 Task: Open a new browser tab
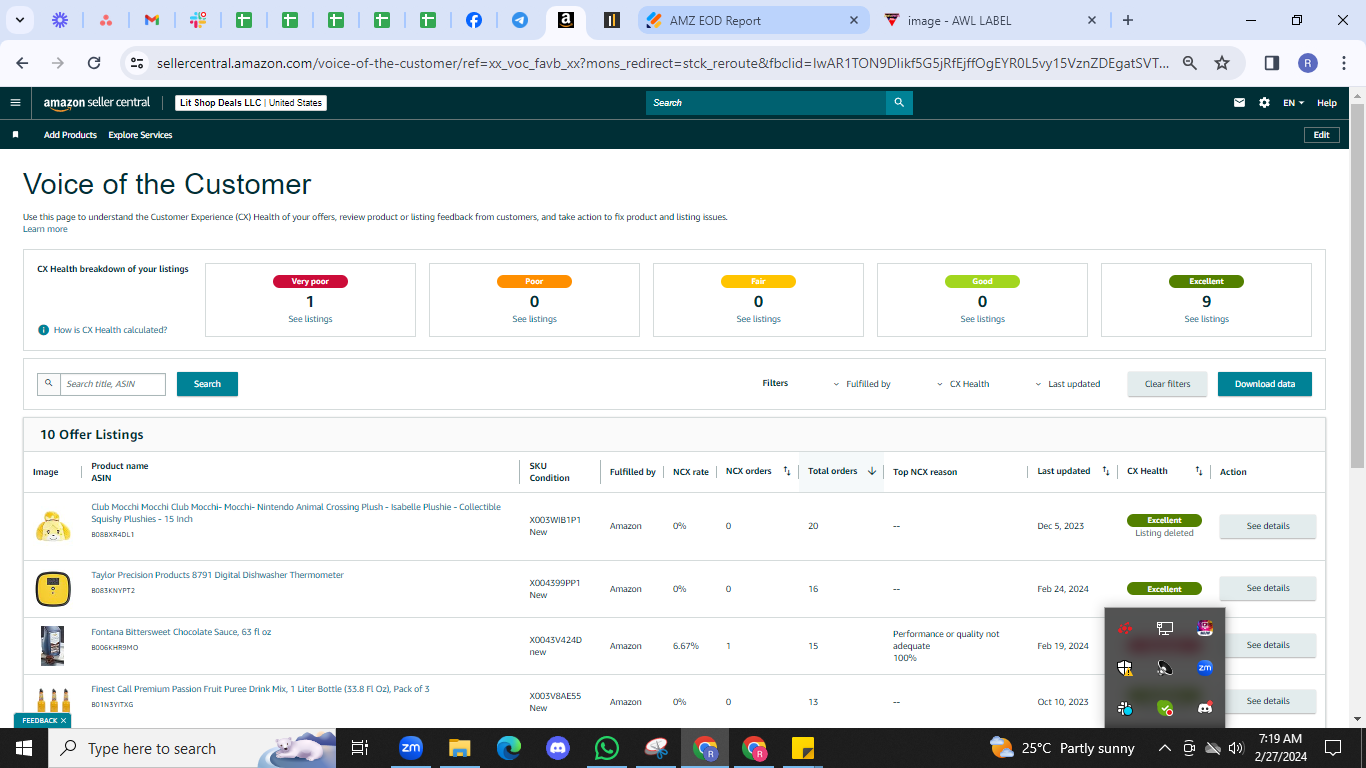pyautogui.click(x=1128, y=20)
